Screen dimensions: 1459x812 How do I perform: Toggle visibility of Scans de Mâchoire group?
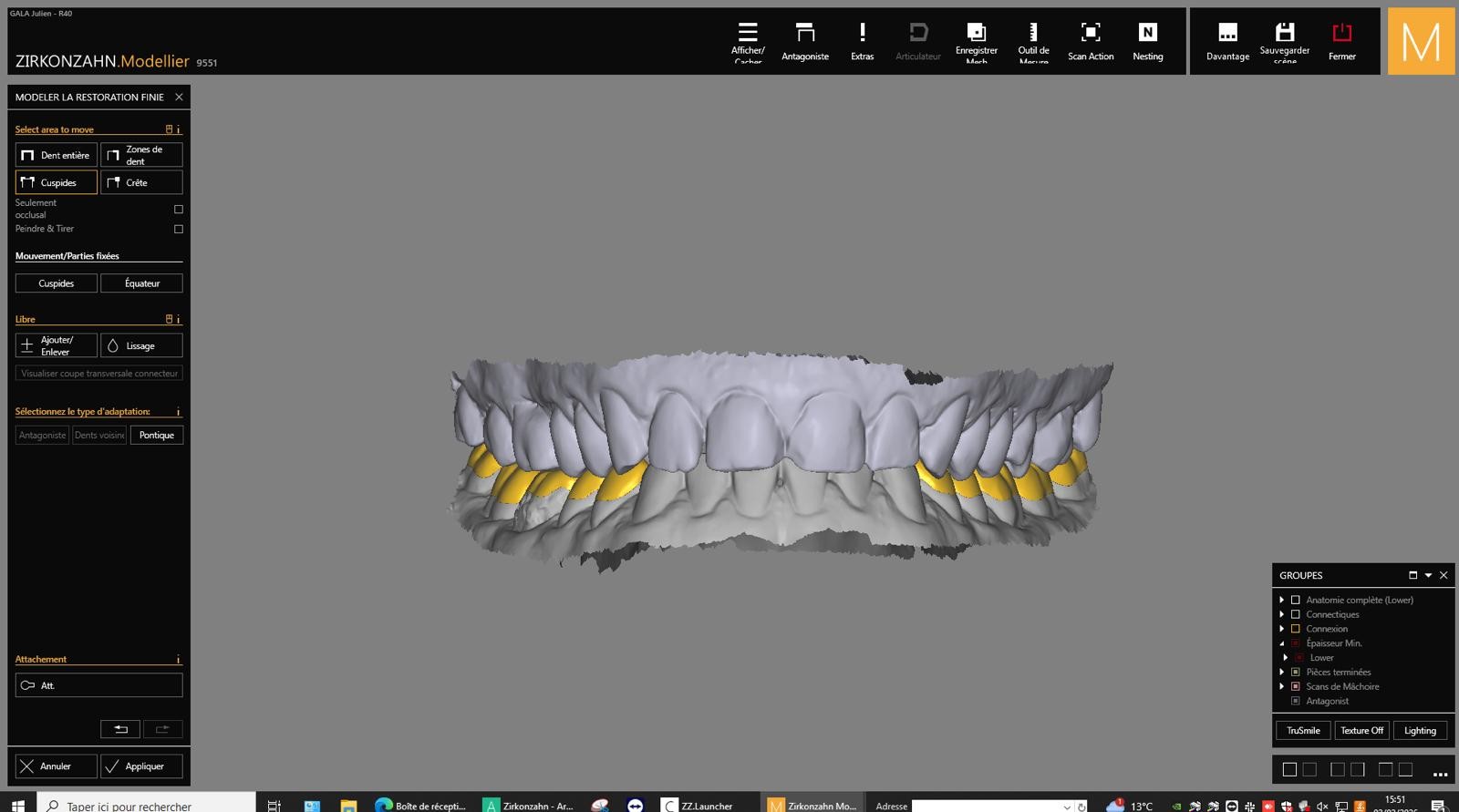tap(1295, 686)
